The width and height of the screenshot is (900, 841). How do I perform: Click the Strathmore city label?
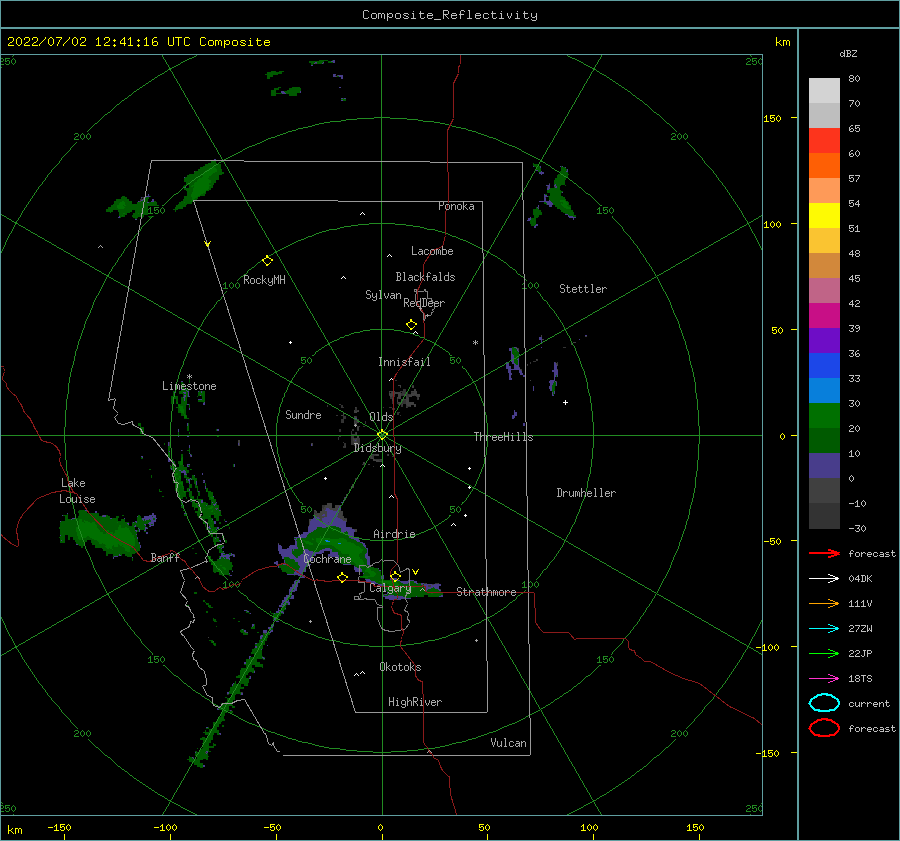click(486, 592)
